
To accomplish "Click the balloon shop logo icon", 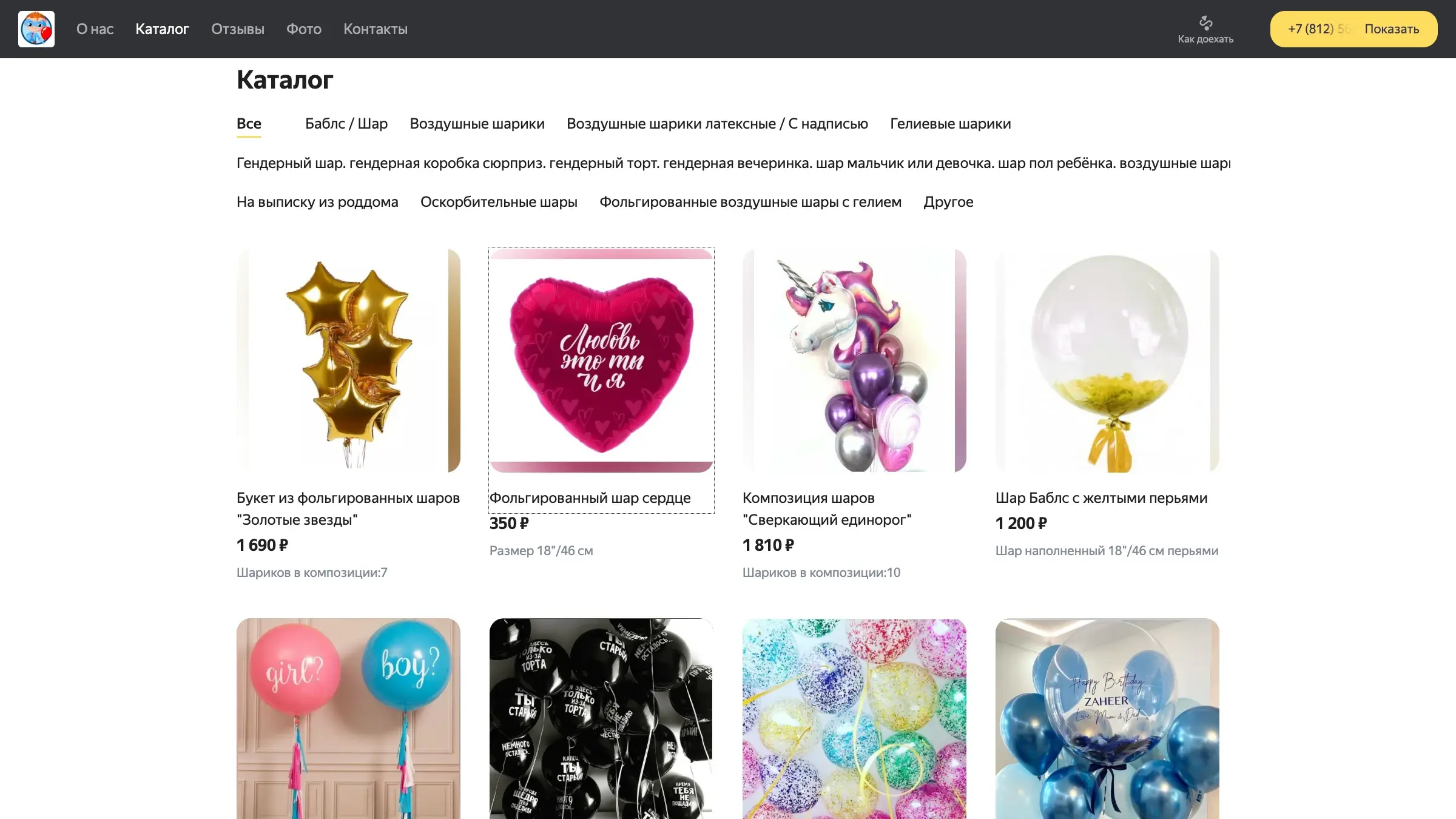I will 36,29.
